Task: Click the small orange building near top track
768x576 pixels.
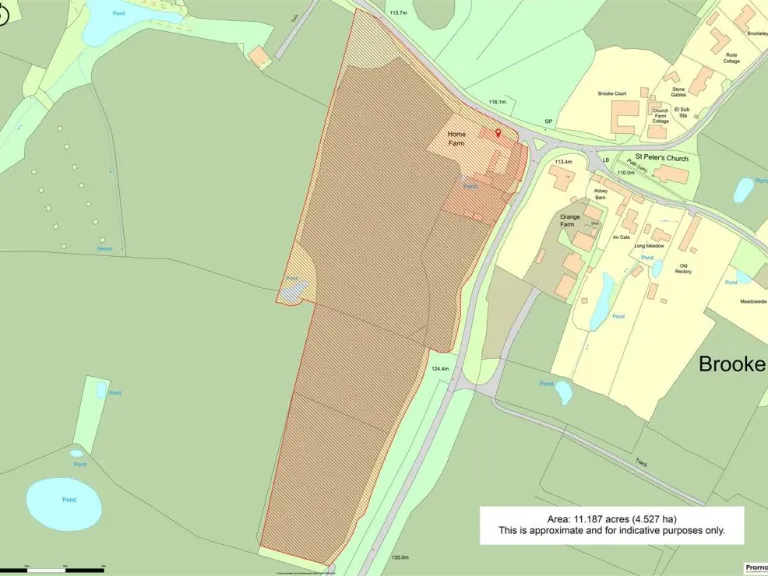Action: pos(260,58)
